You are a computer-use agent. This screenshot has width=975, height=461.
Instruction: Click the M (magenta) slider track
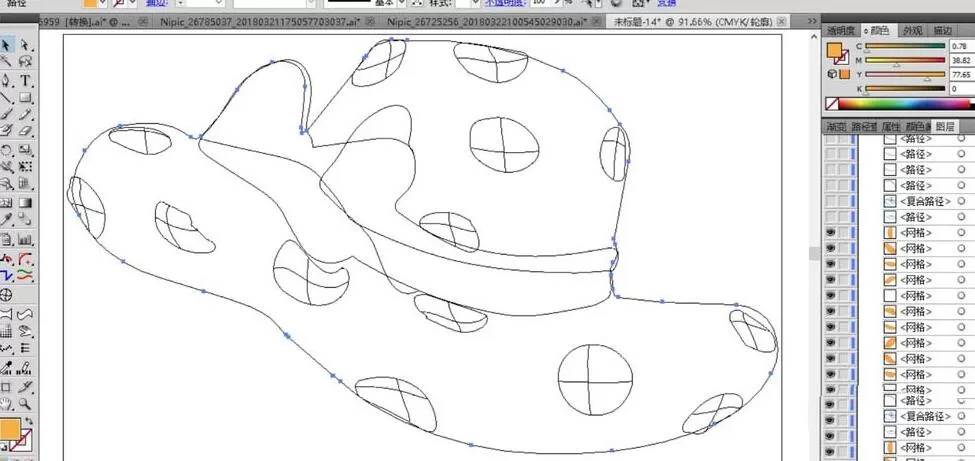(905, 60)
